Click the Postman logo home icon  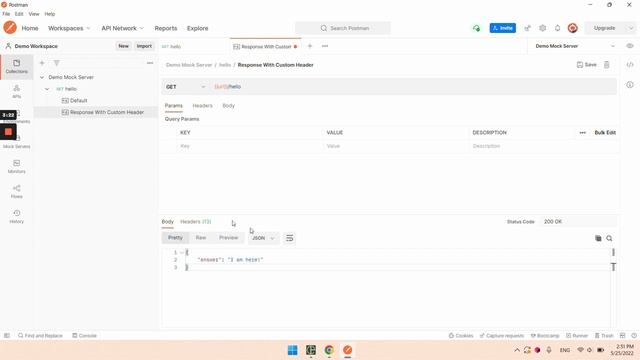(10, 28)
